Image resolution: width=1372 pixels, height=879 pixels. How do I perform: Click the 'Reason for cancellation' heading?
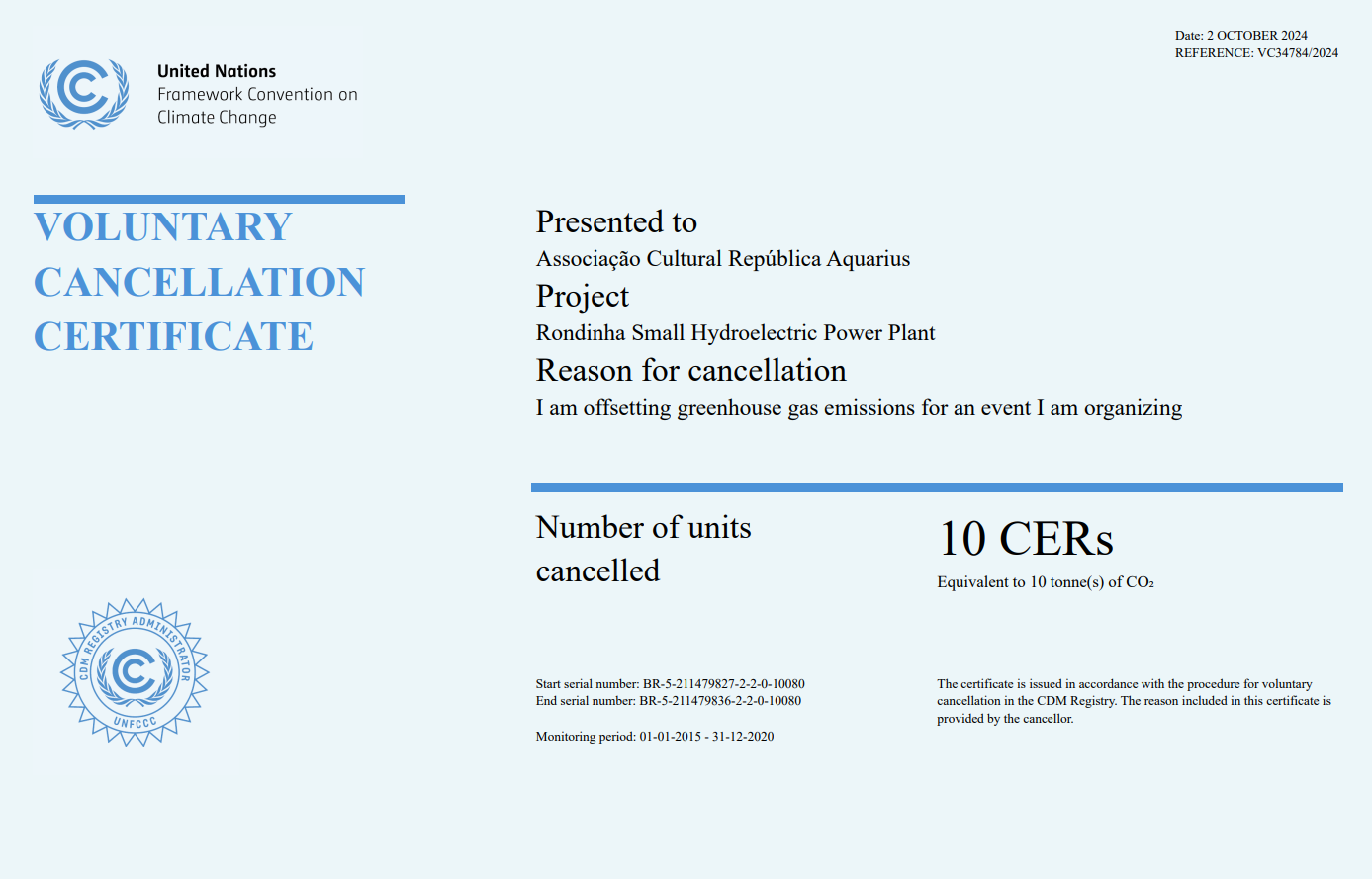coord(691,371)
